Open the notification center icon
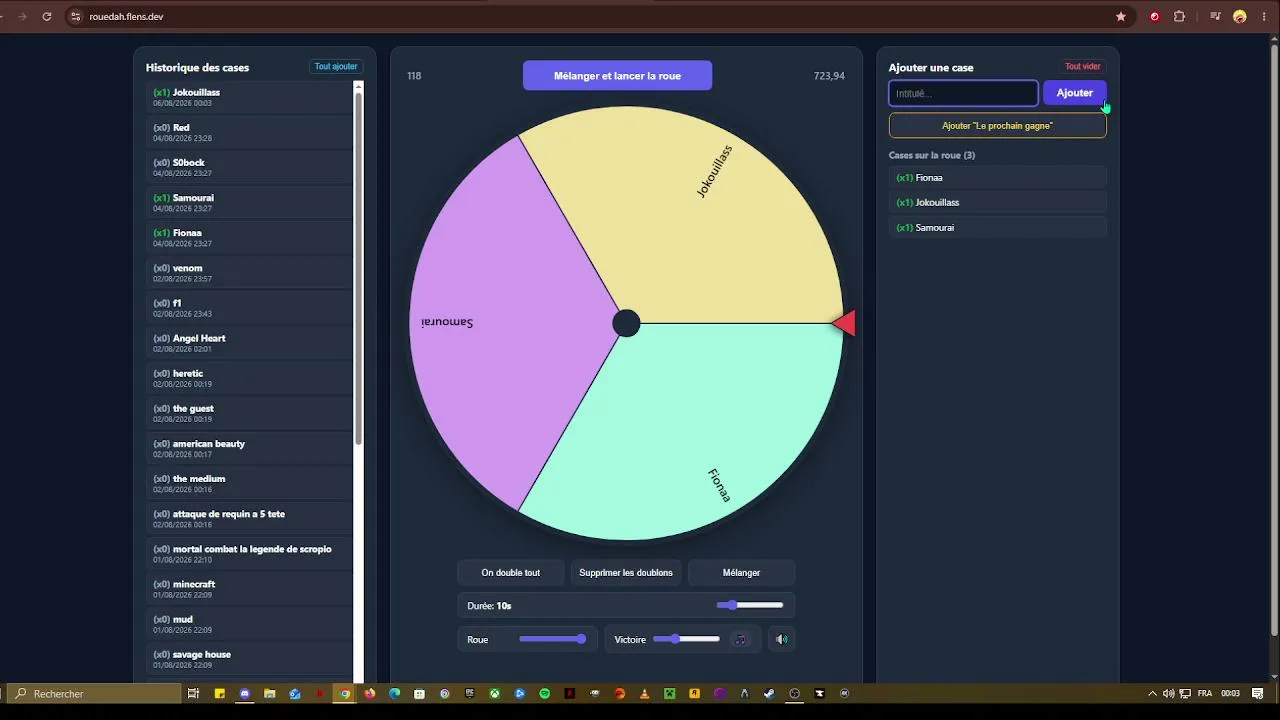The width and height of the screenshot is (1280, 720). pyautogui.click(x=1258, y=693)
